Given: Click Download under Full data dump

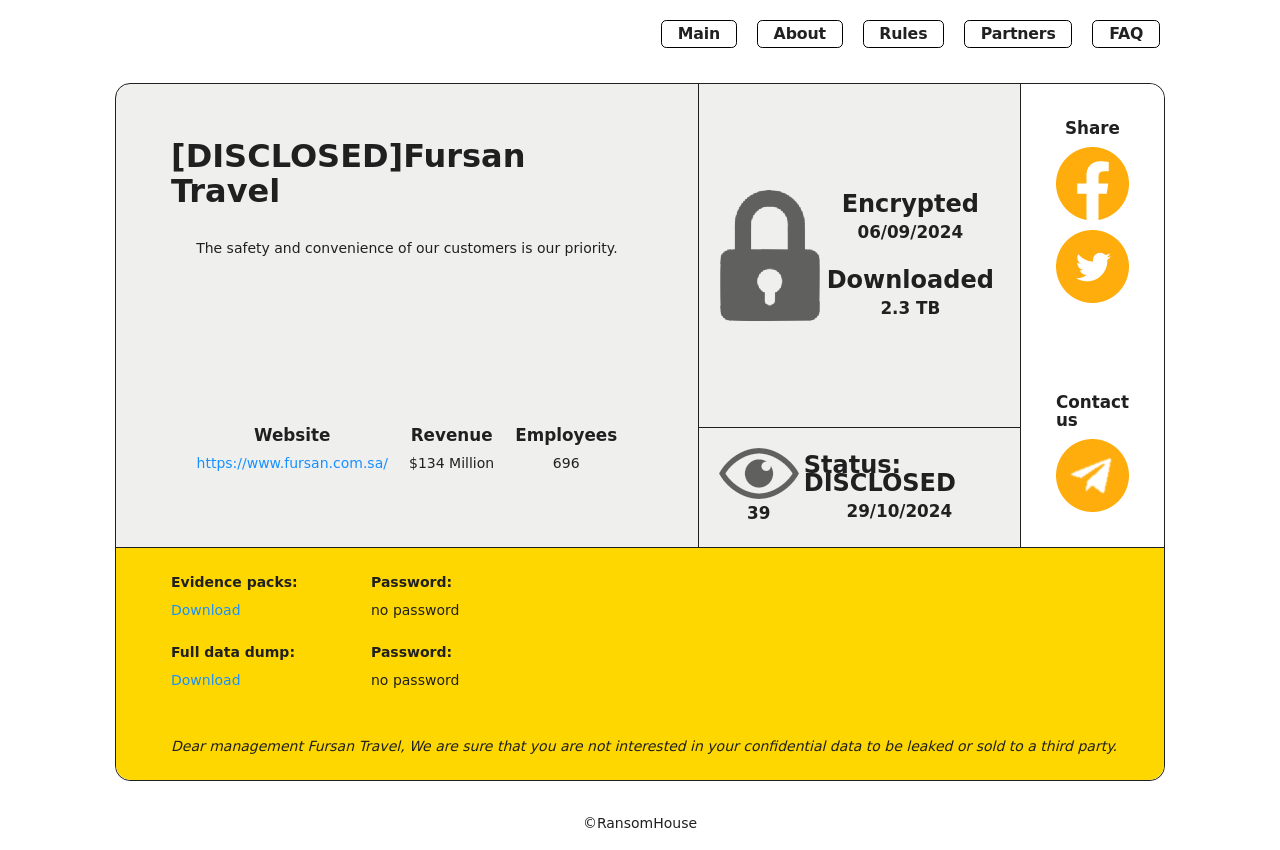Looking at the screenshot, I should pos(205,681).
